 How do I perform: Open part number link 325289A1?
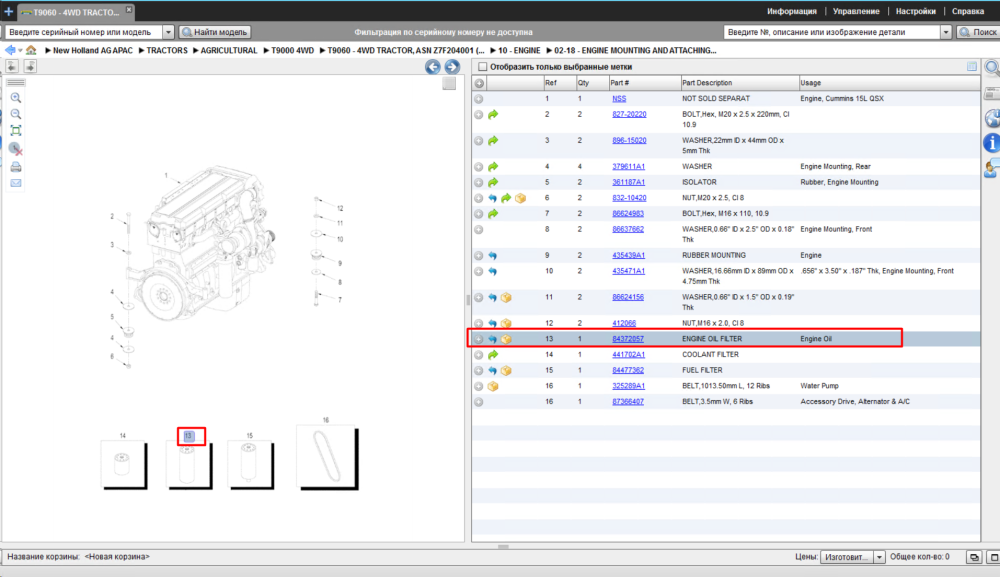628,386
